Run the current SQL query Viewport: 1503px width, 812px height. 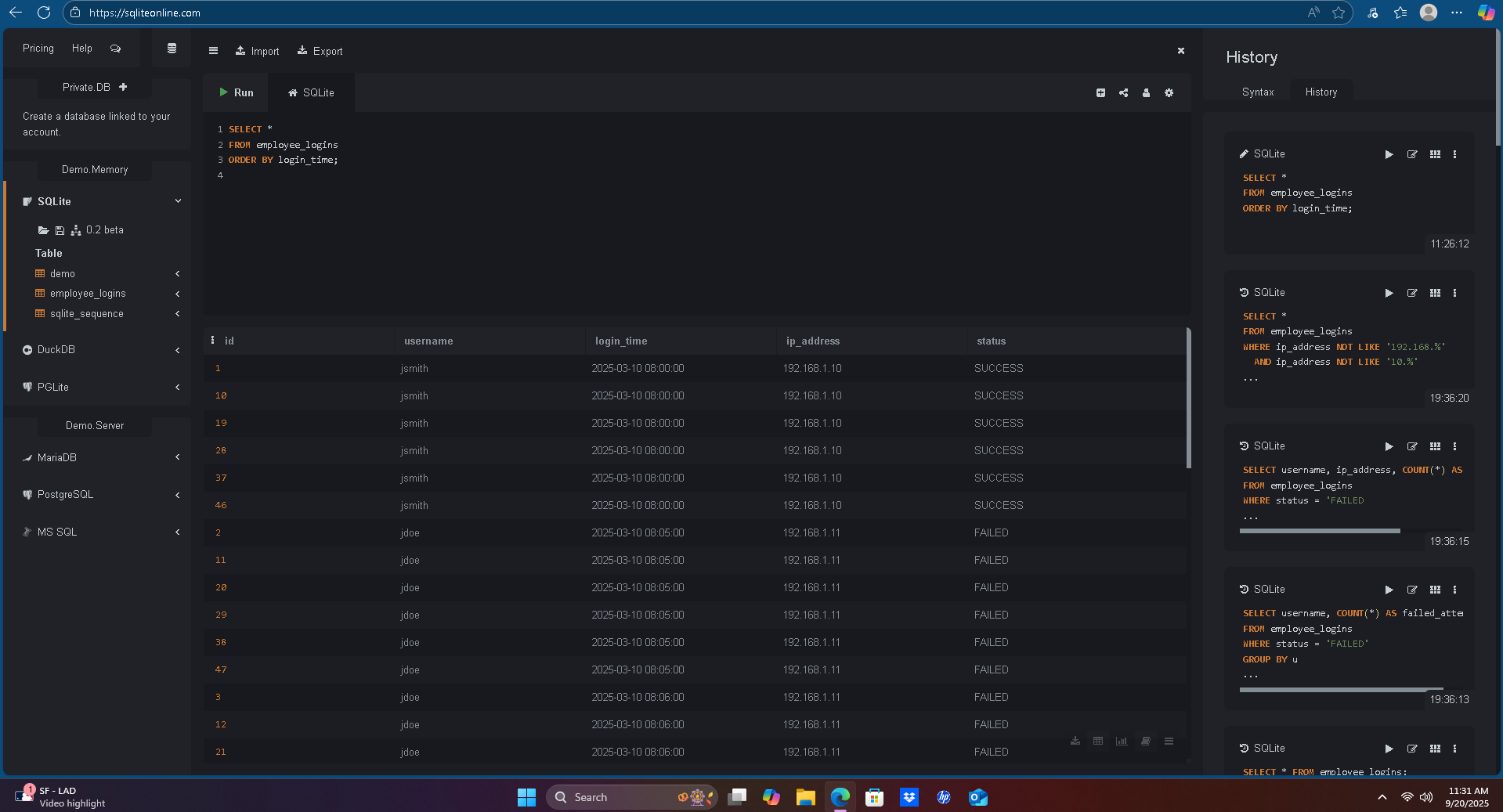(x=236, y=92)
